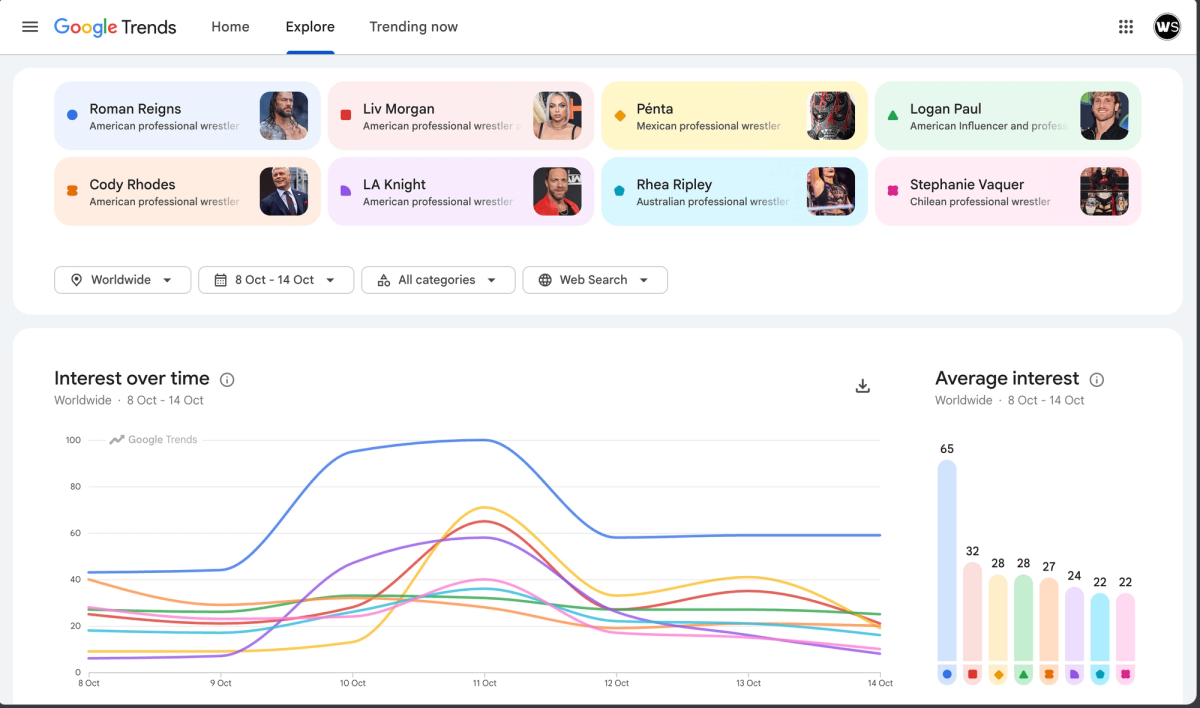This screenshot has width=1200, height=708.
Task: Click orange marker beside Cody Rhodes
Action: [x=72, y=190]
